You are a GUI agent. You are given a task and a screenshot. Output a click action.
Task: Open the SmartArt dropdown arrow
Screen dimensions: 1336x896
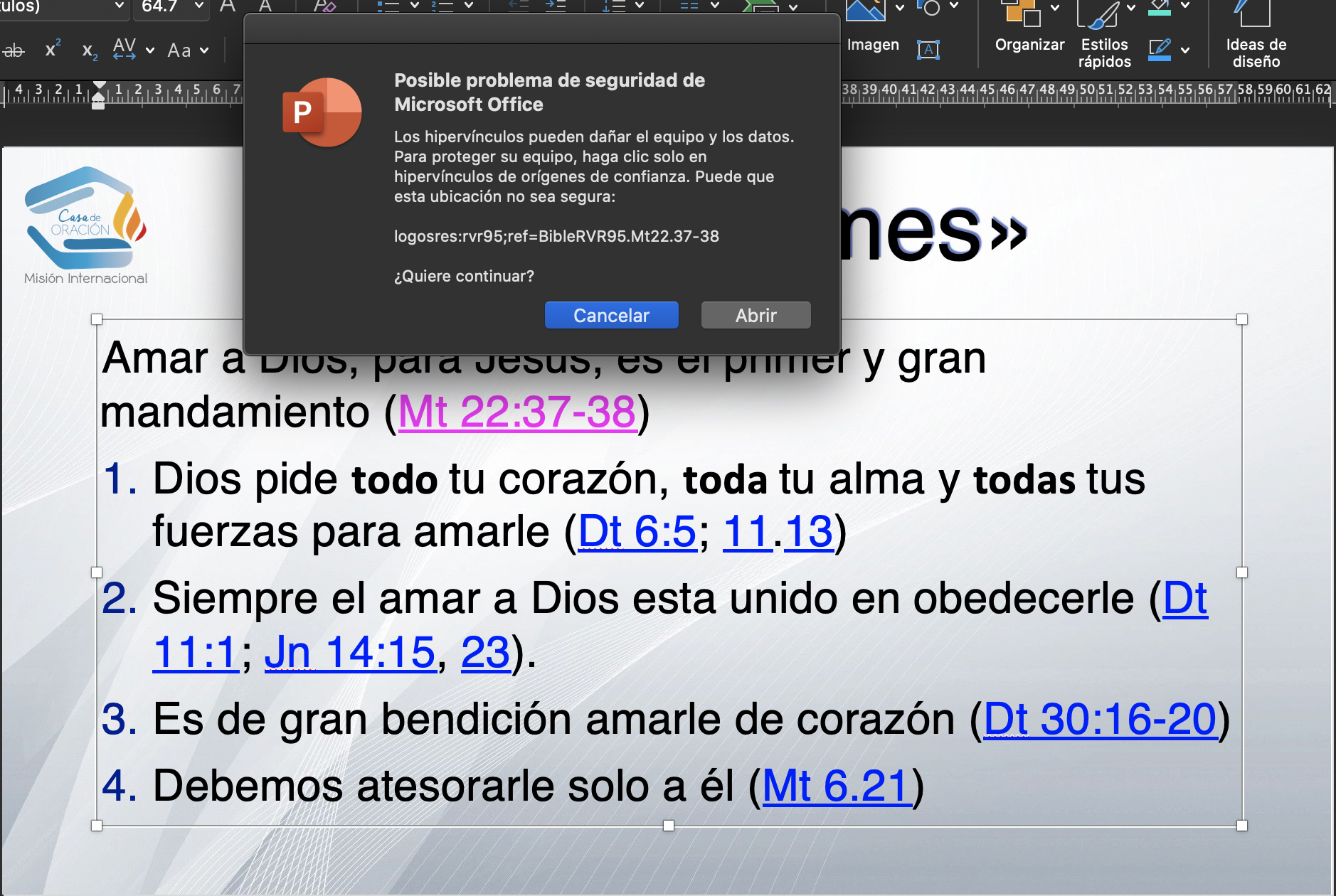tap(793, 7)
